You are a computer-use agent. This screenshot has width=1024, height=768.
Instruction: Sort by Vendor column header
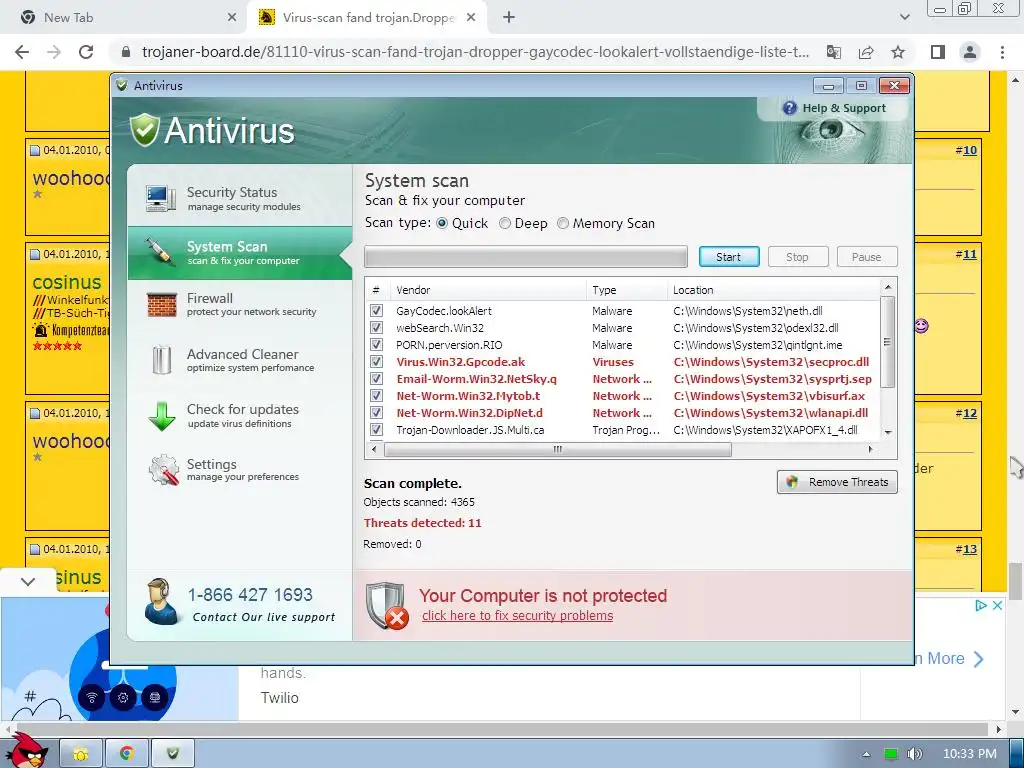487,290
